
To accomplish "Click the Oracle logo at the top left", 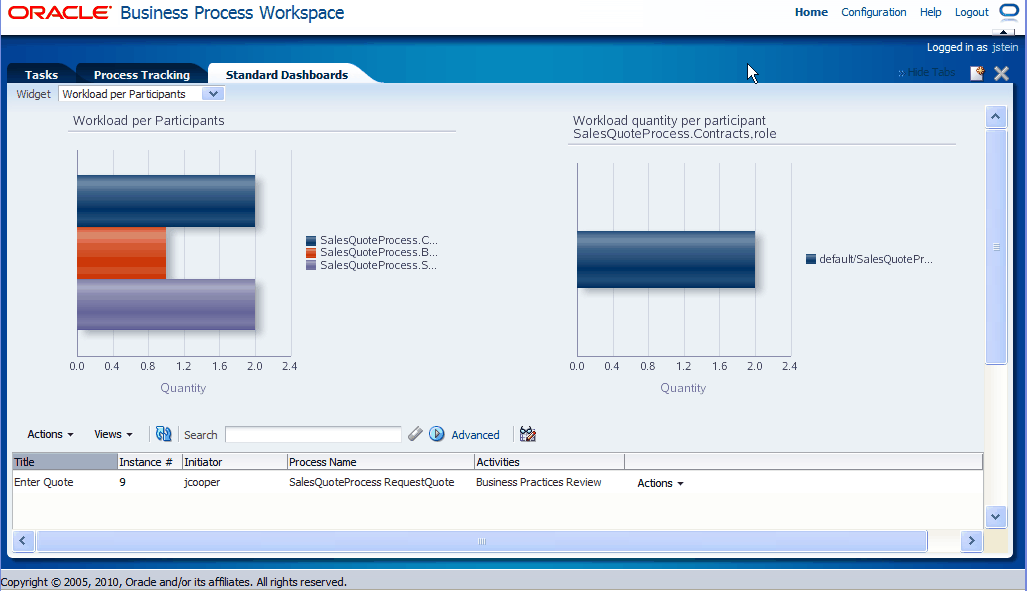I will 60,12.
